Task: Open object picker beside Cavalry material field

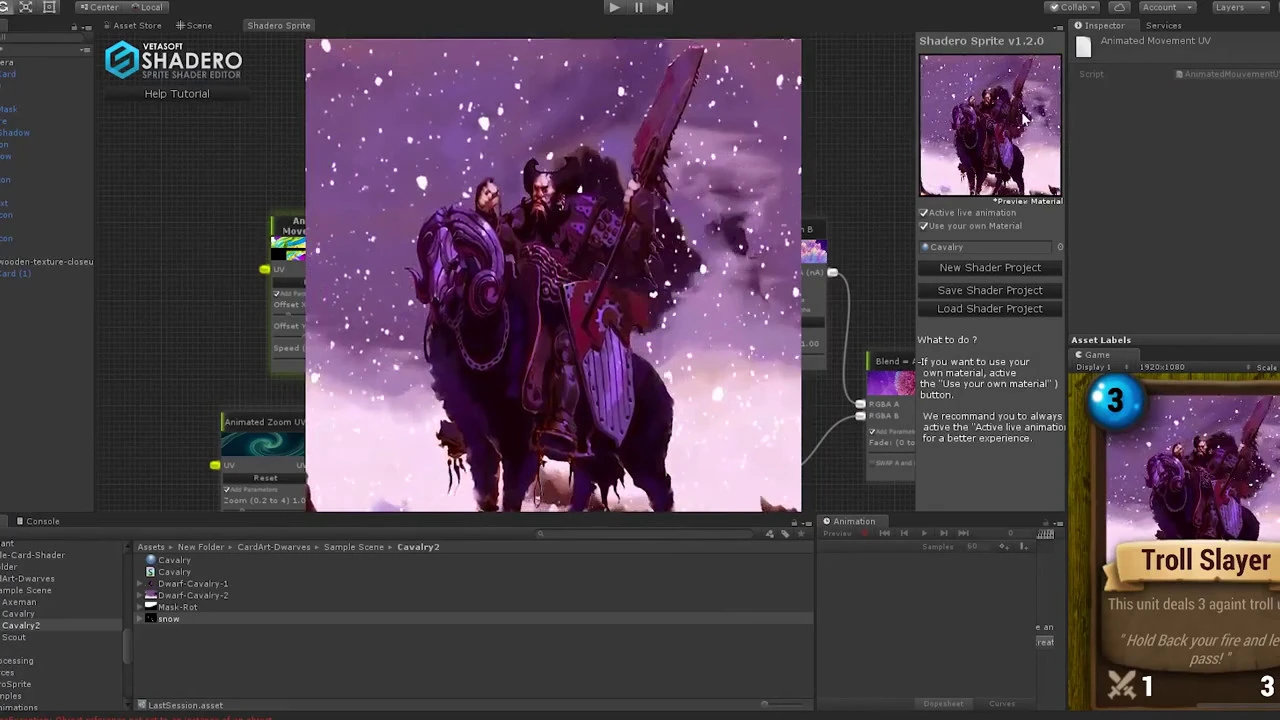Action: pos(1060,247)
